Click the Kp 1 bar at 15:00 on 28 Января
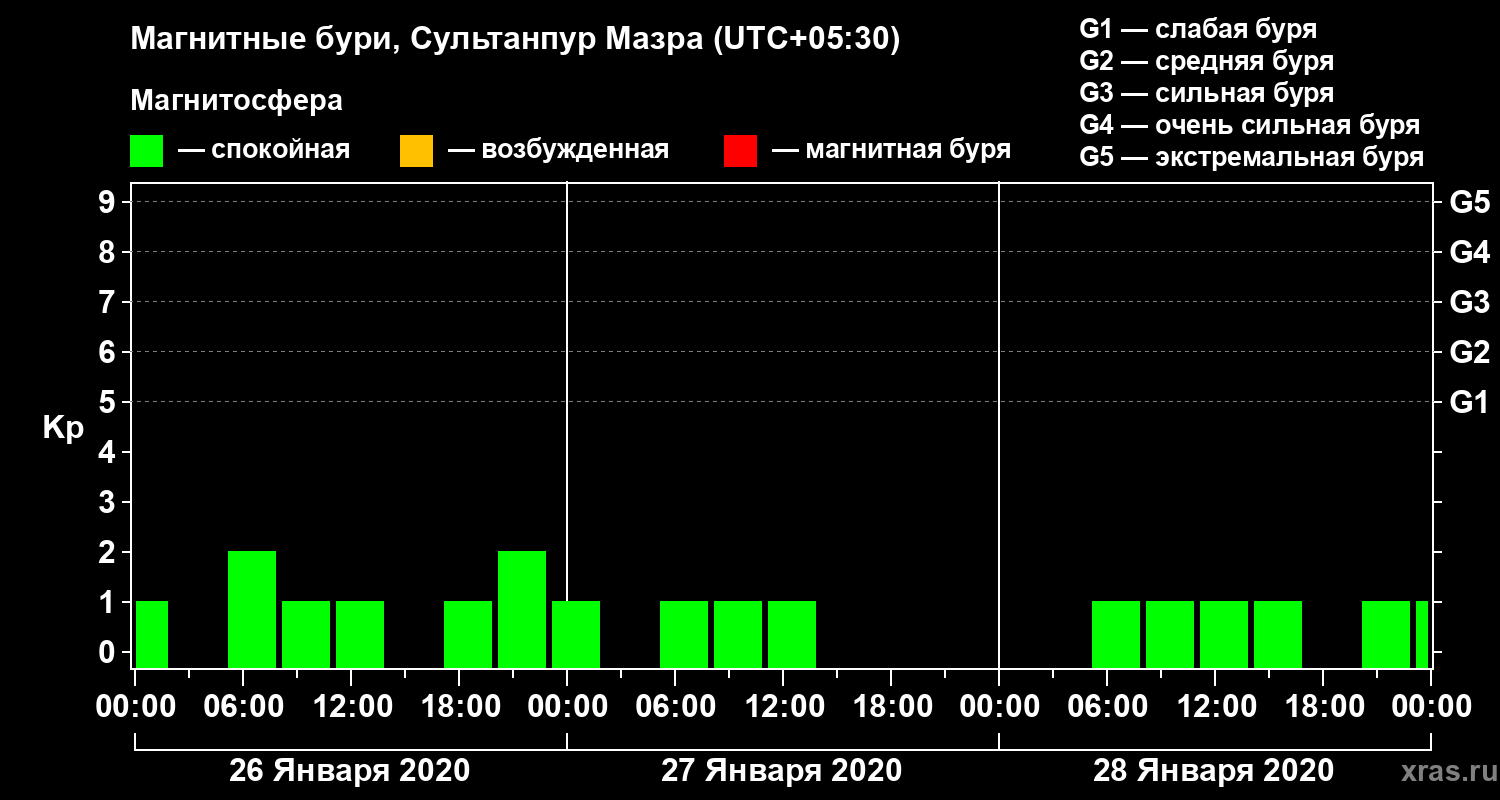Screen dimensions: 1500x800 click(x=1278, y=634)
